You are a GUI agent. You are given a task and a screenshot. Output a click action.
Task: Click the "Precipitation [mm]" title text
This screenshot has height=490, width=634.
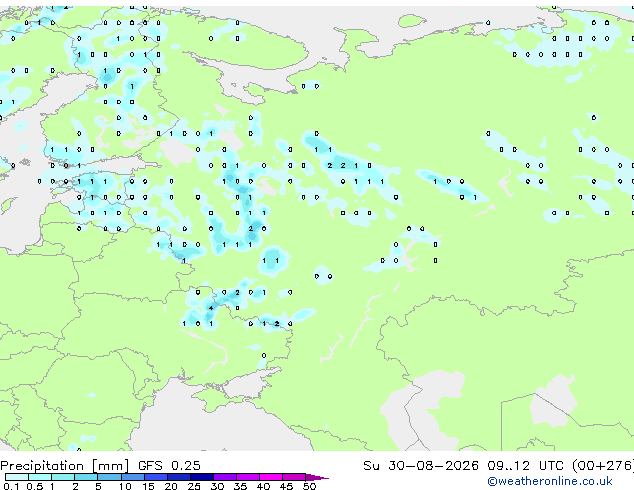coord(65,466)
